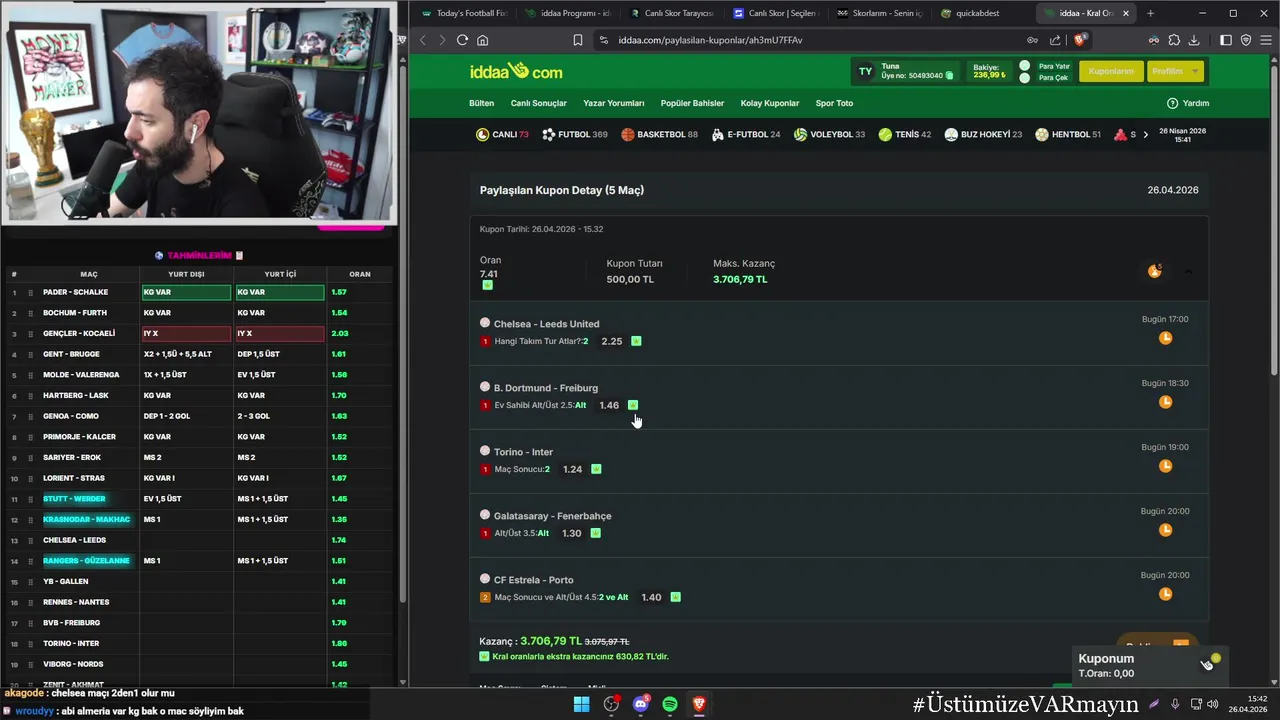The height and width of the screenshot is (720, 1280).
Task: Open Popüler Bahisler menu
Action: 692,103
